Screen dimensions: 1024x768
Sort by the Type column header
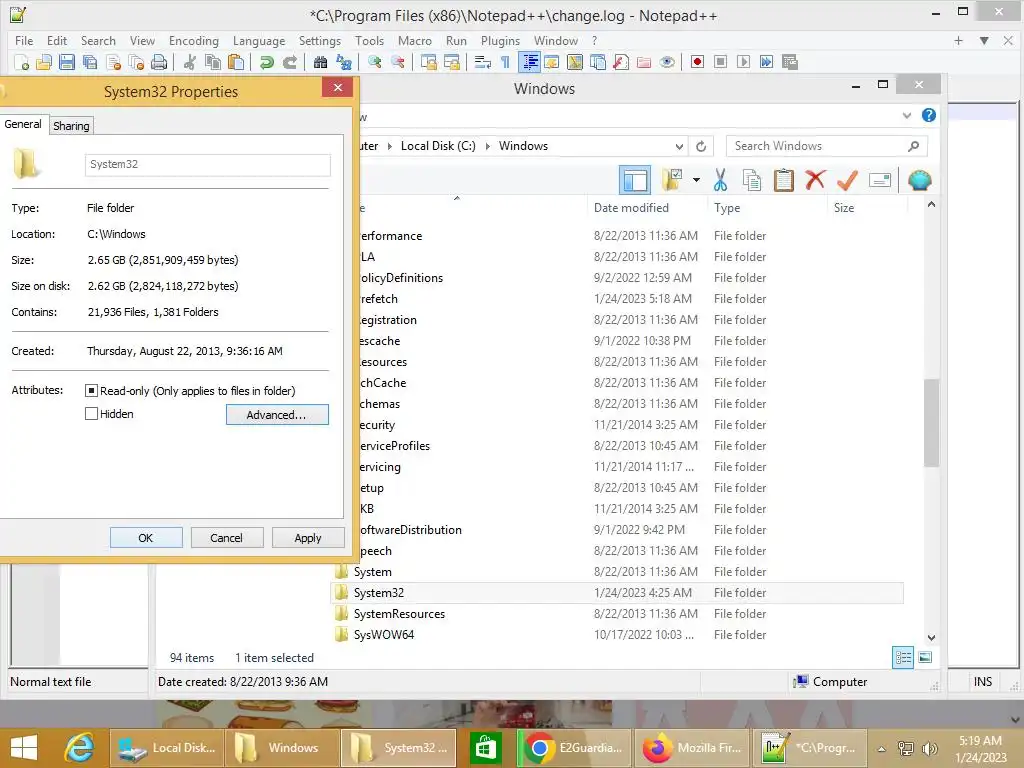coord(727,208)
